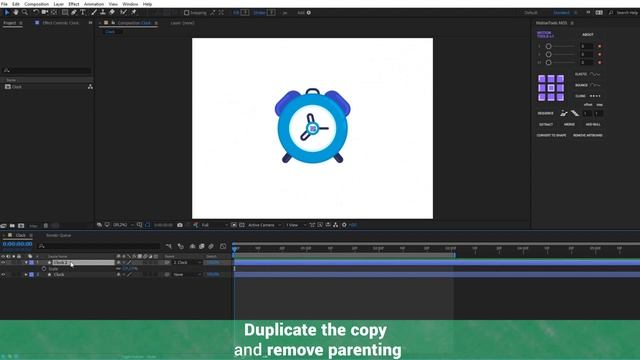Toggle mask and shape path visibility

(148, 225)
